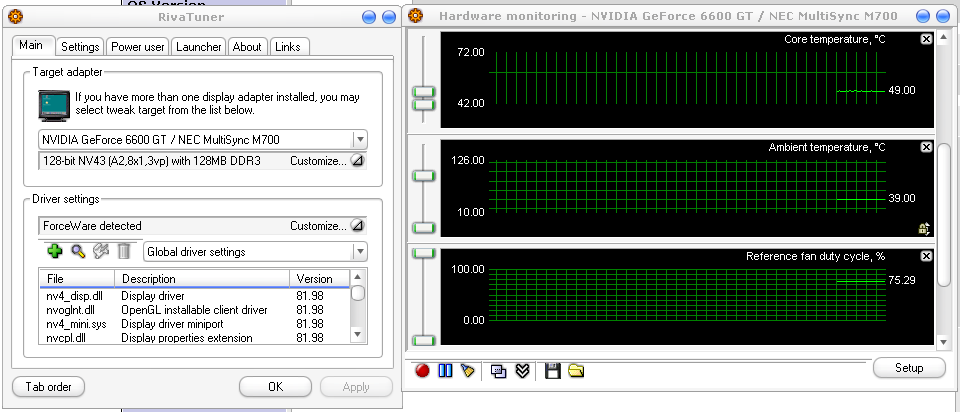Close the Reference fan duty cycle graph
This screenshot has height=412, width=960.
(x=926, y=256)
